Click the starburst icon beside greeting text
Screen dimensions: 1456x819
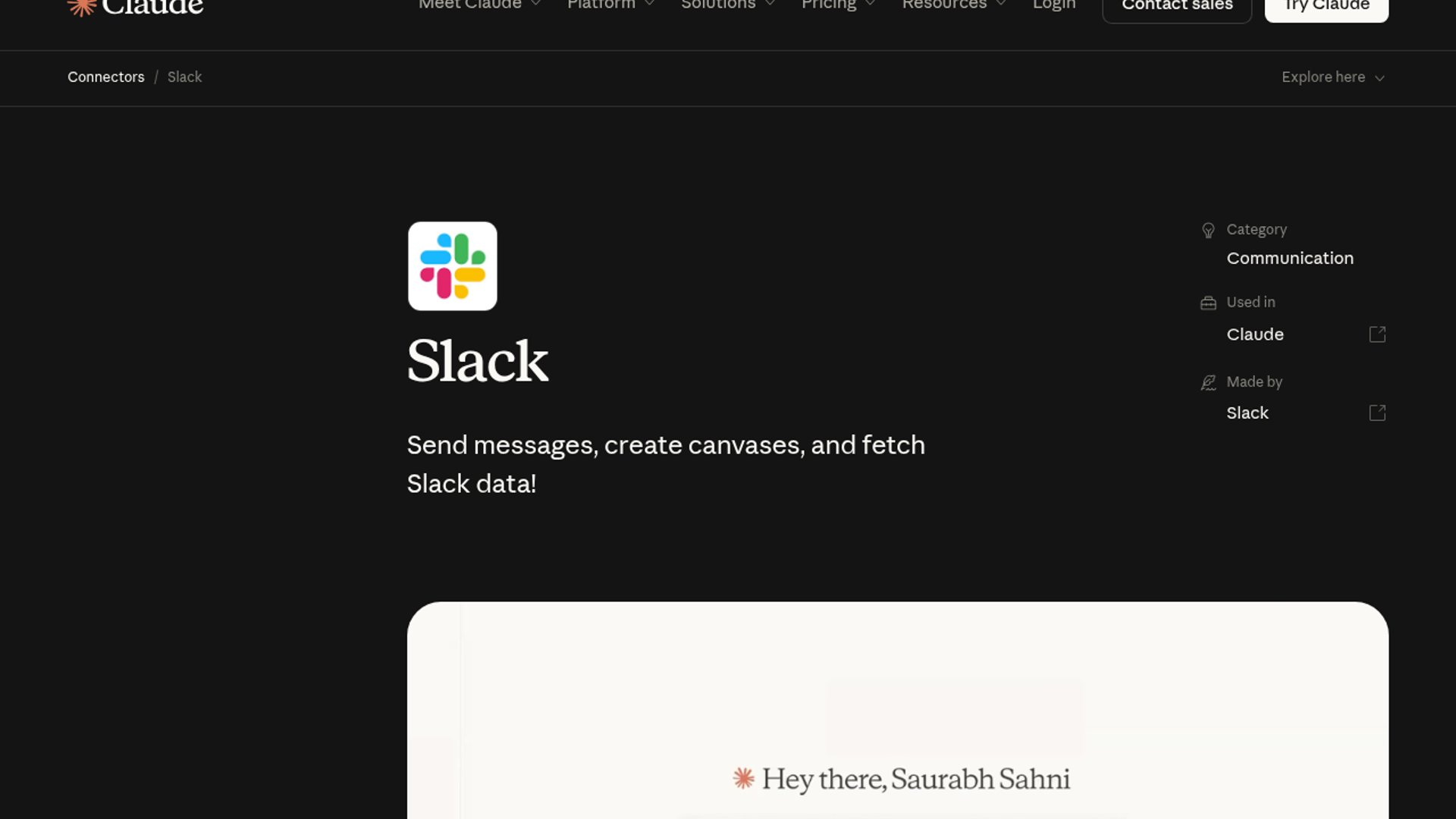pyautogui.click(x=743, y=779)
